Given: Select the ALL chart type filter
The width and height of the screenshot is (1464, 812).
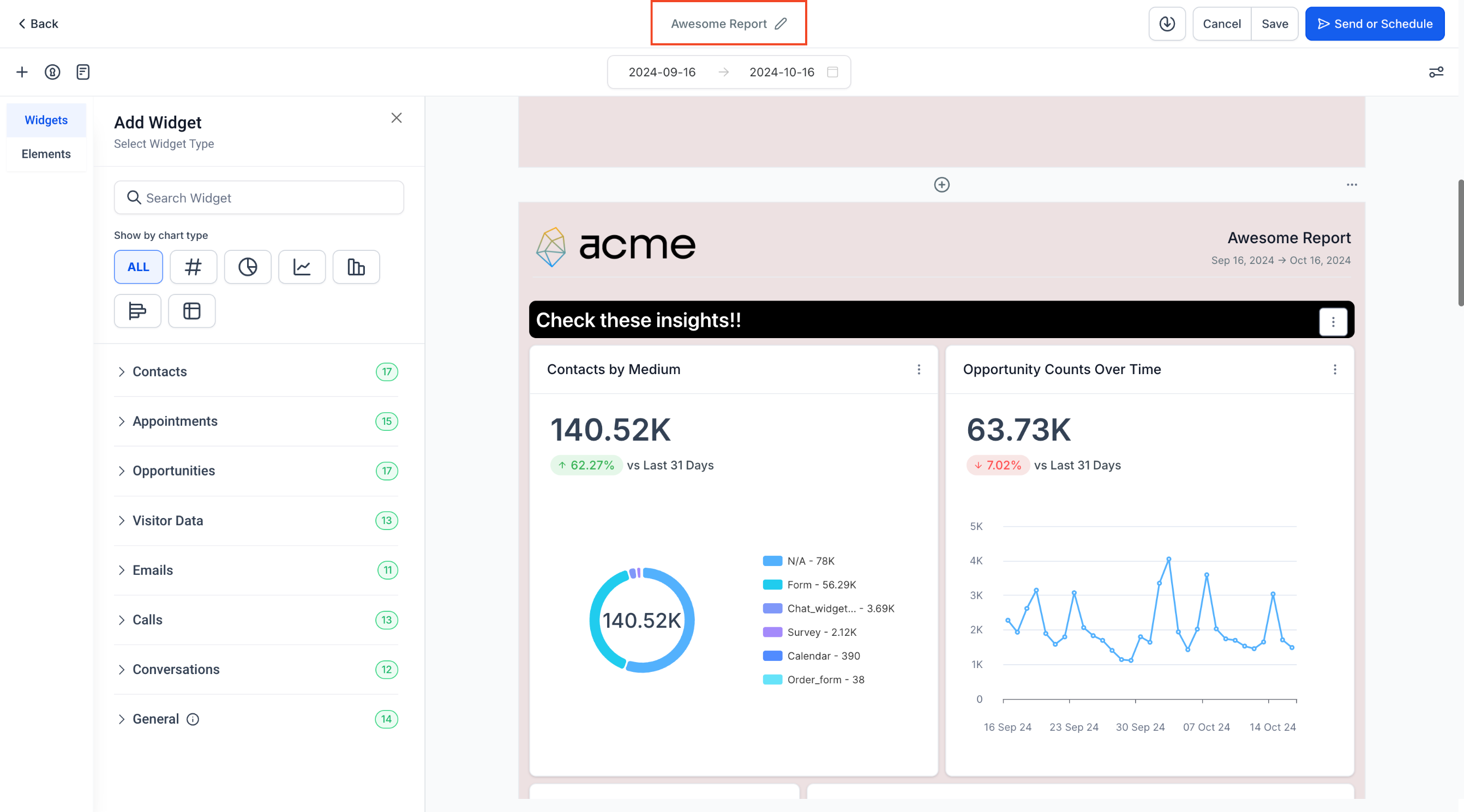Looking at the screenshot, I should click(x=138, y=267).
